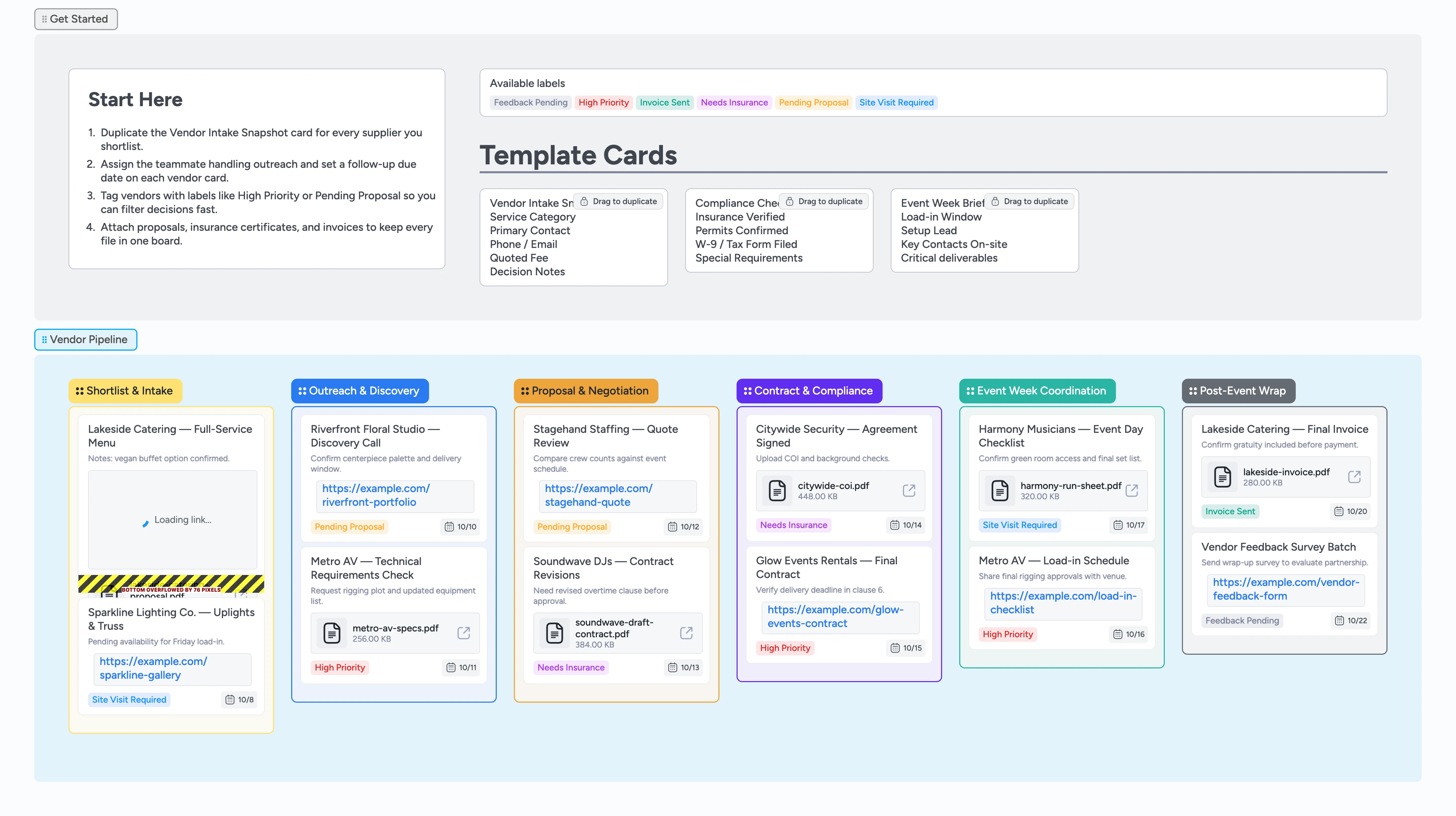The image size is (1456, 816).
Task: Open soundwave-draft-contract.pdf external link icon
Action: (686, 633)
